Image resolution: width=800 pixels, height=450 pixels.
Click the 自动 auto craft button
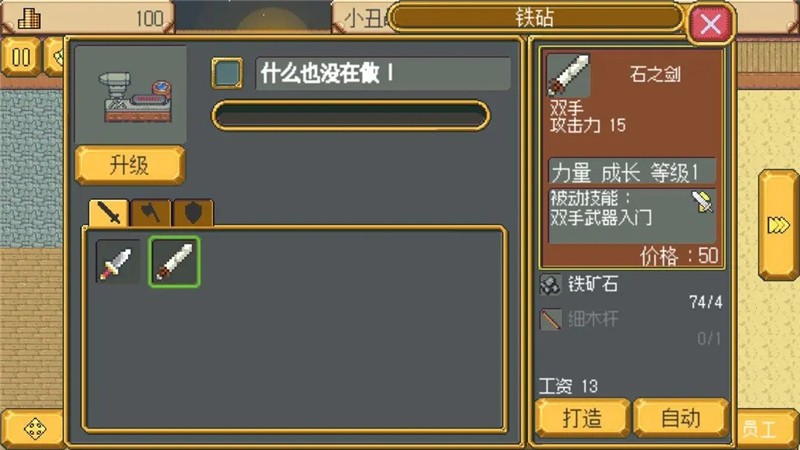coord(681,419)
